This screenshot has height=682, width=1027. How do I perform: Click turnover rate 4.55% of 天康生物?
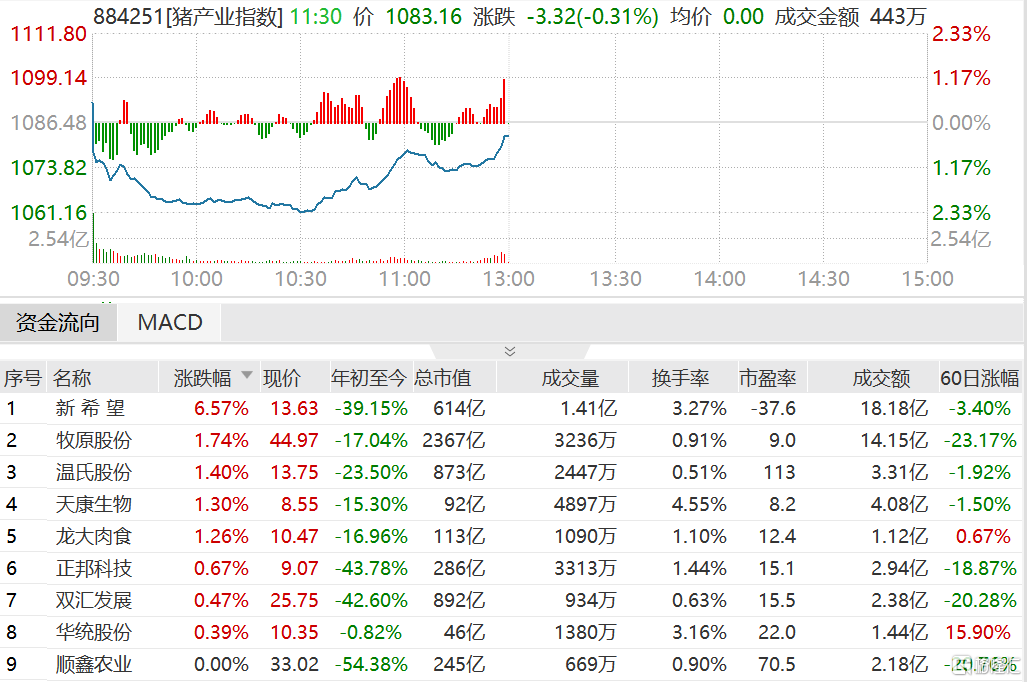tap(699, 504)
